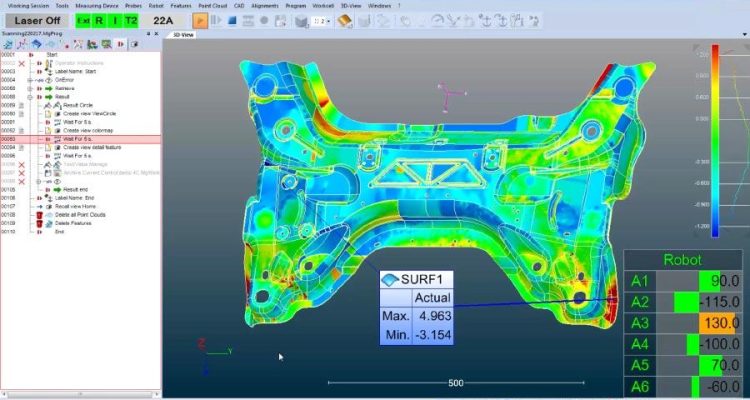Click the blue Stop program button
This screenshot has height=400, width=750.
click(x=232, y=21)
